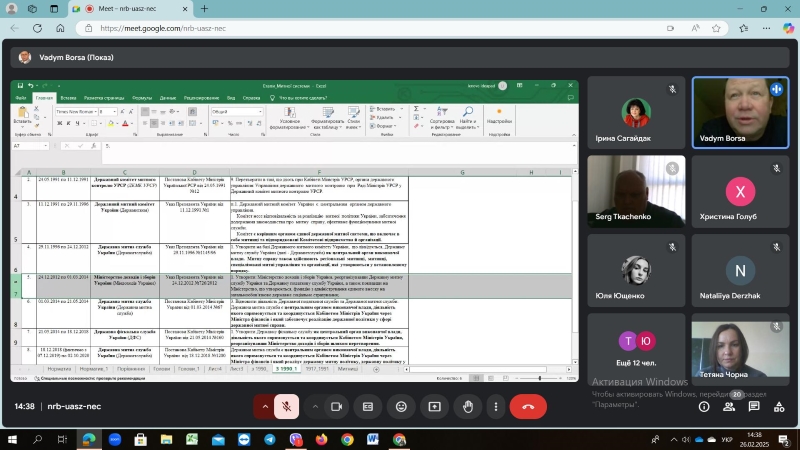Open meeting details info icon
Viewport: 800px width, 450px height.
[704, 407]
